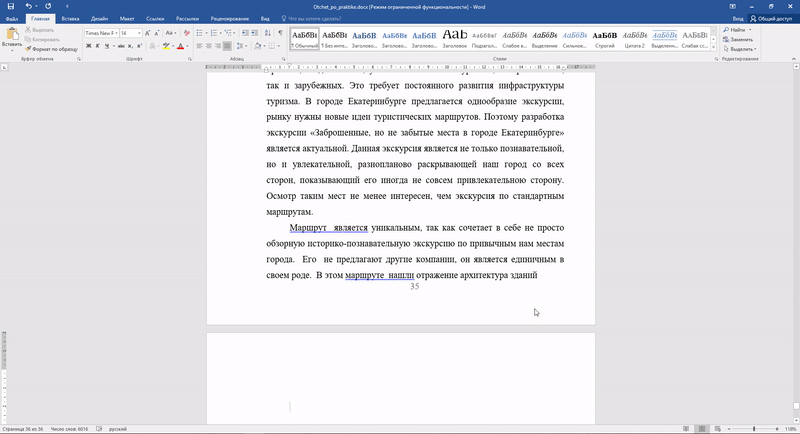Align text right
800x434 pixels.
[x=218, y=46]
